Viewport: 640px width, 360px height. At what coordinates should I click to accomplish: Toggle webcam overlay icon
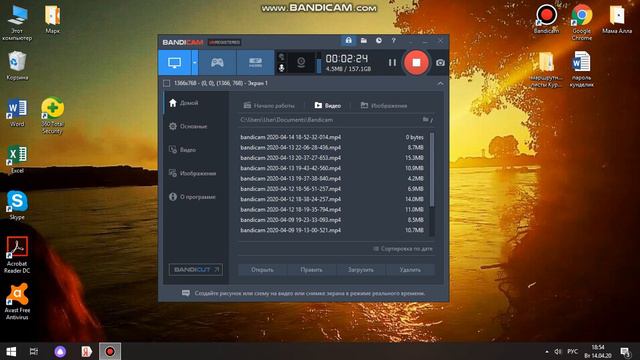pyautogui.click(x=301, y=62)
